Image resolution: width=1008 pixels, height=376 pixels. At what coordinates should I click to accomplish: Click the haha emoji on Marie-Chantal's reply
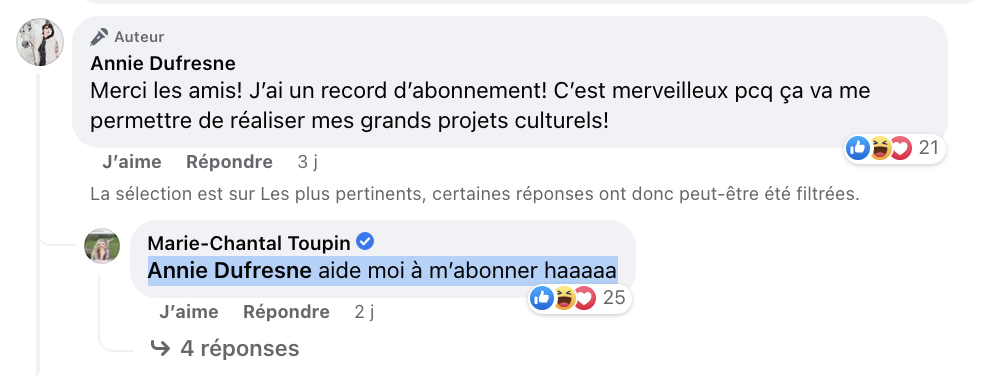coord(564,298)
